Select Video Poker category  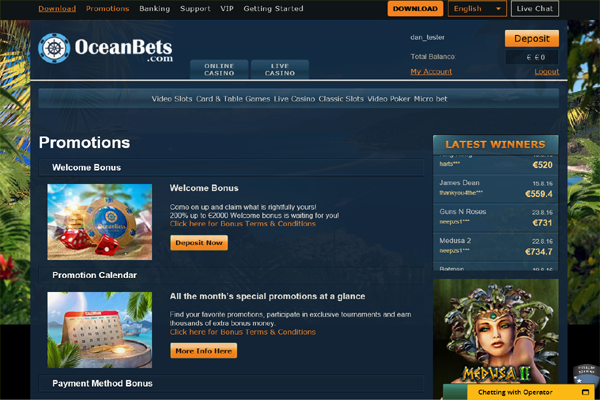point(388,99)
